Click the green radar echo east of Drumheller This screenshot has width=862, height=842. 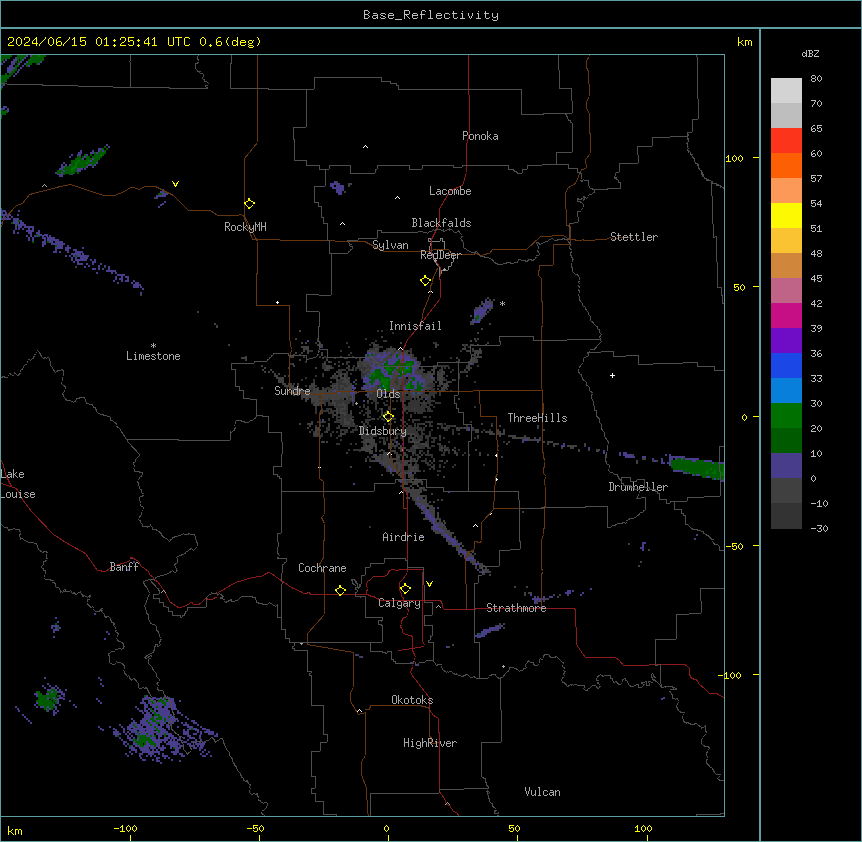click(697, 467)
